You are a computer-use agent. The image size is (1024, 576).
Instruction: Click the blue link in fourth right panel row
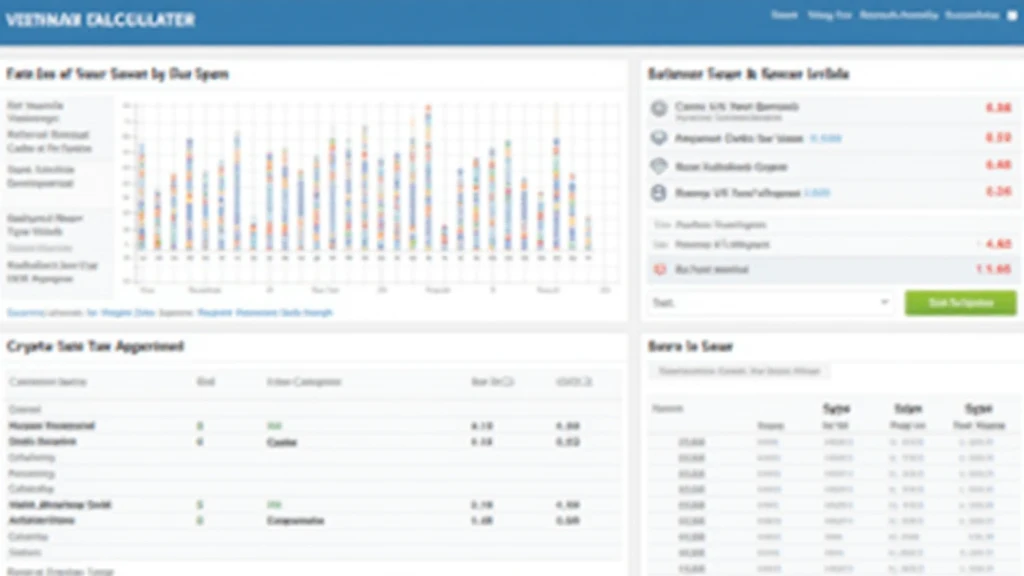[x=817, y=193]
